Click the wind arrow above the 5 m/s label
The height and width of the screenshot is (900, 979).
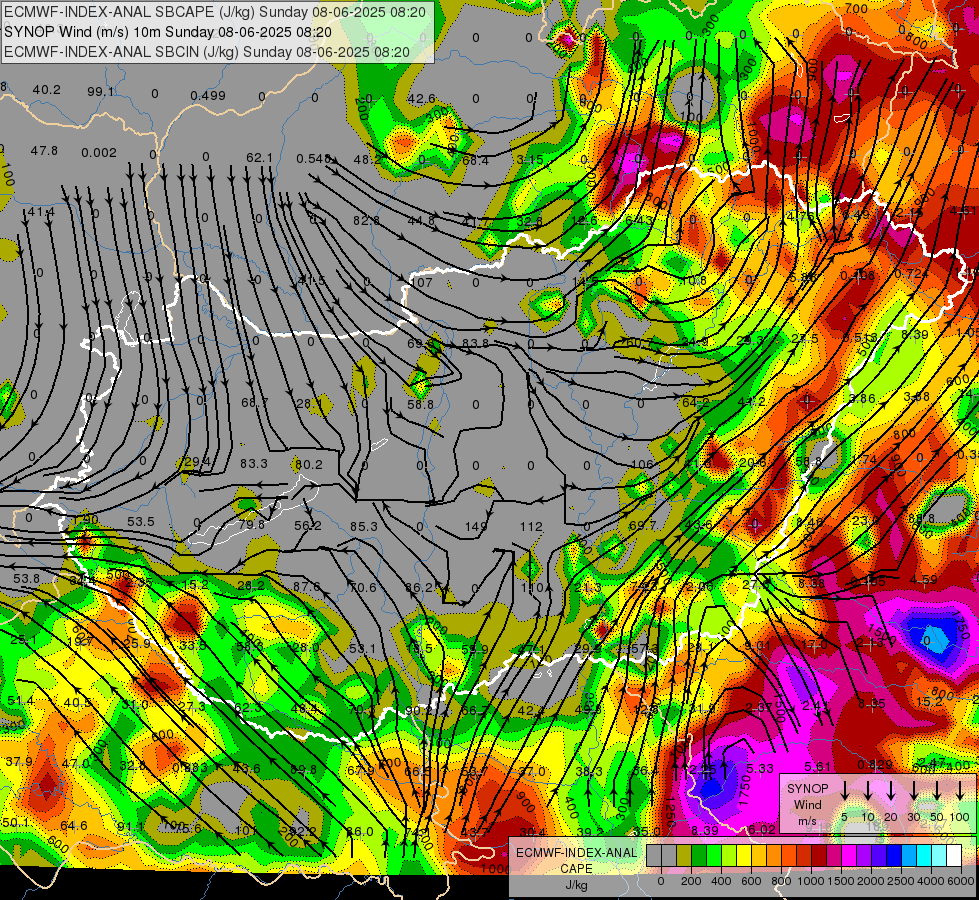tap(844, 791)
